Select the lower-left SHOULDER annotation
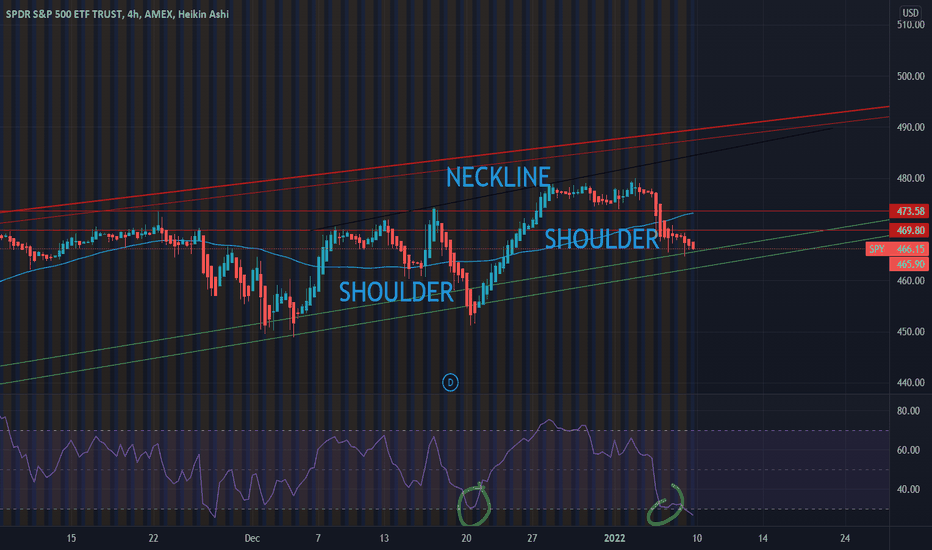The image size is (932, 550). (396, 292)
